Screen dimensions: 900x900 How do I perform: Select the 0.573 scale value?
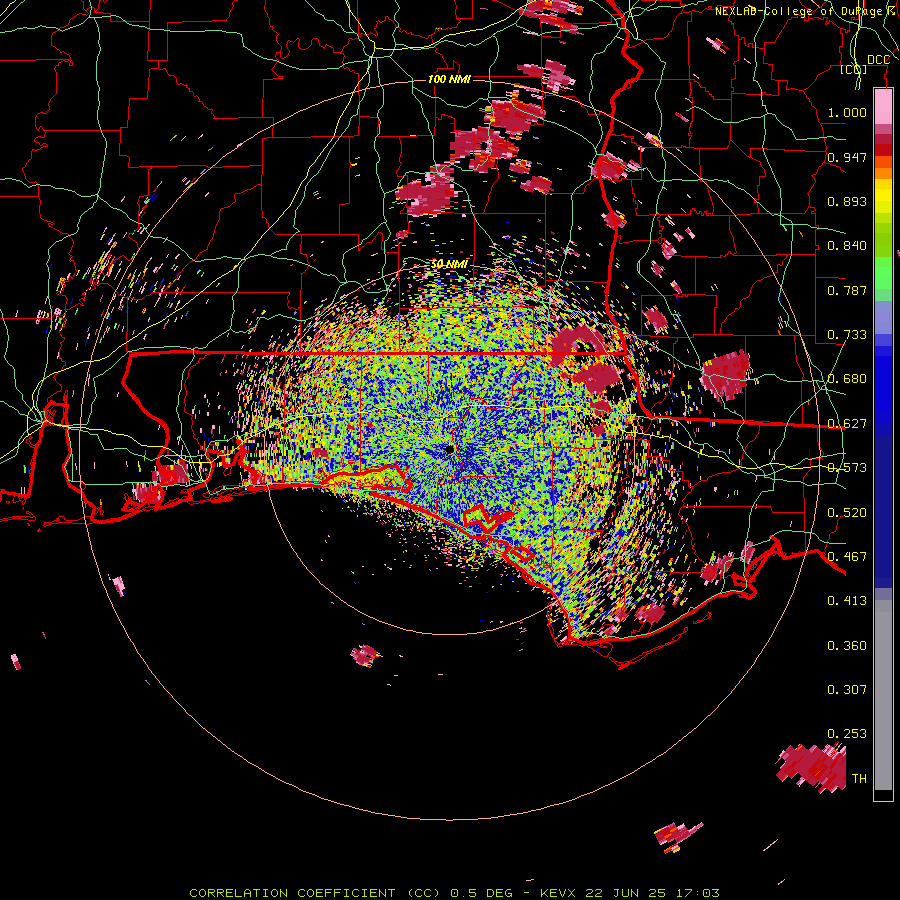pyautogui.click(x=847, y=468)
